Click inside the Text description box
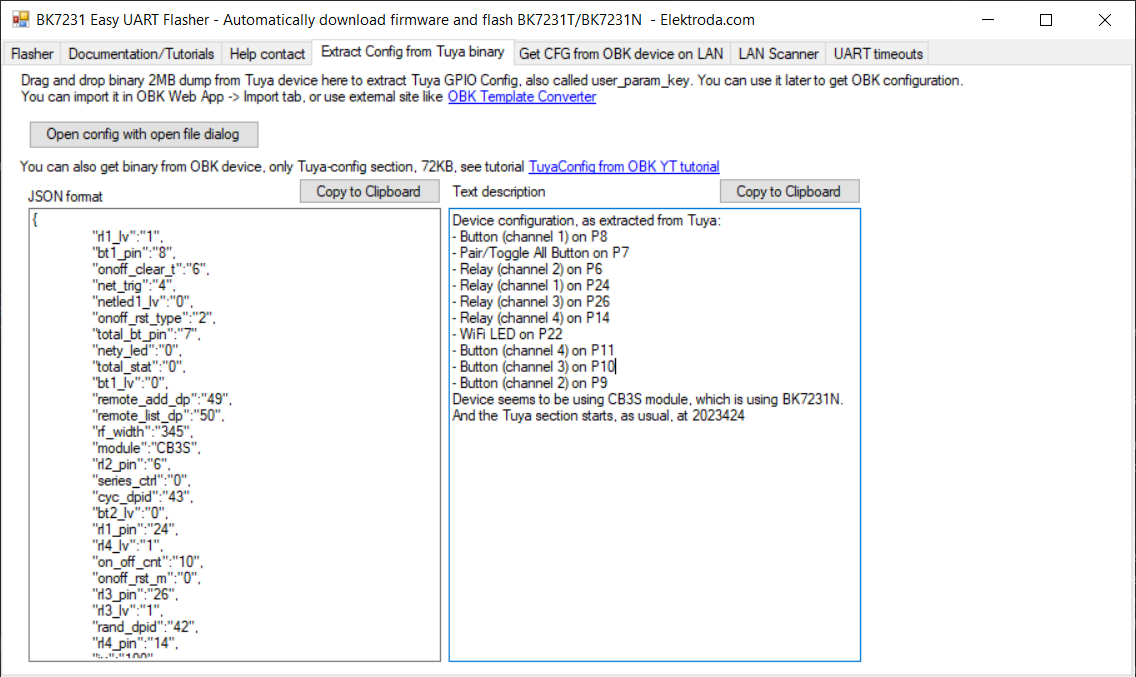 [x=655, y=435]
